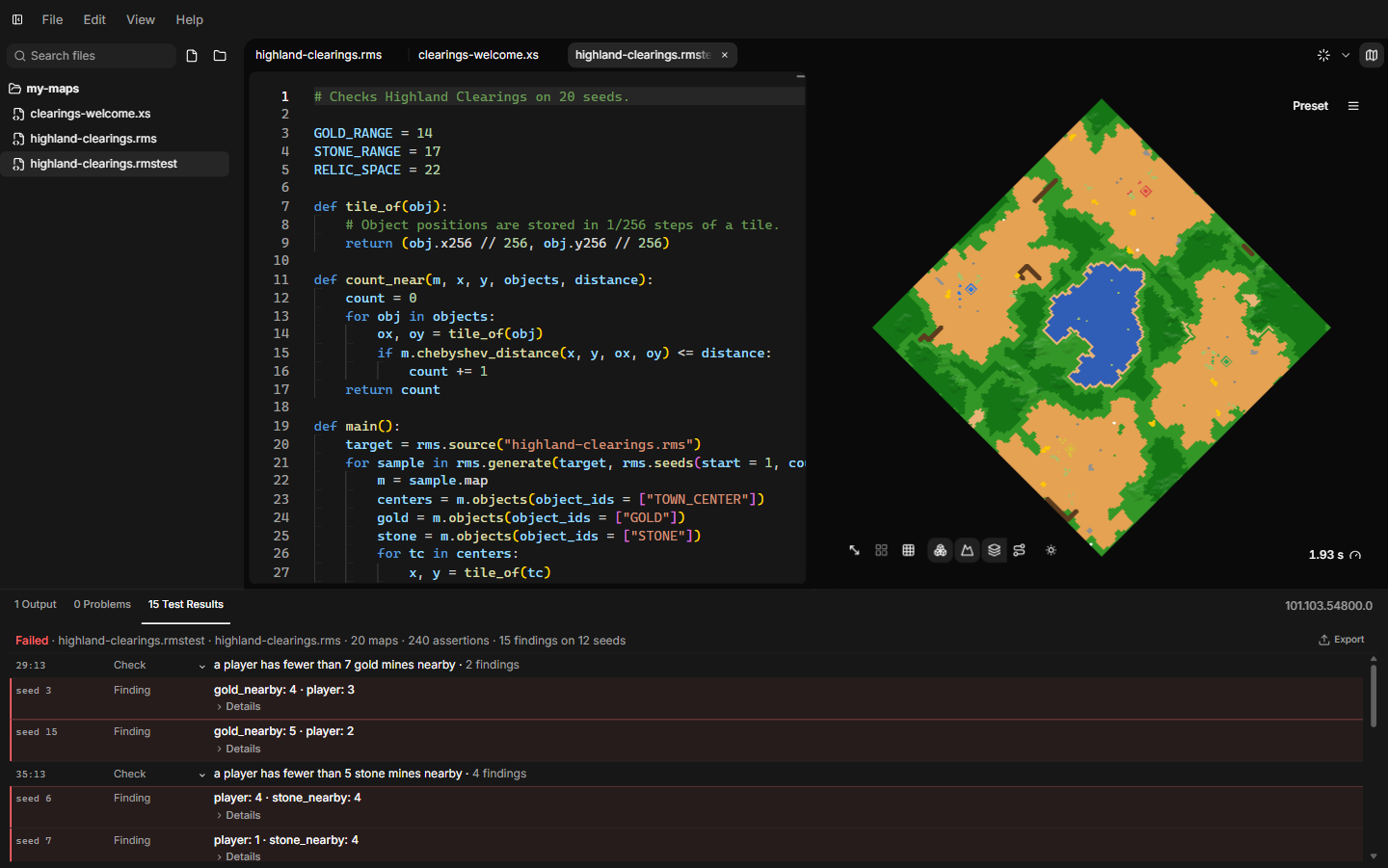
Task: Click the fullscreen expand arrows icon
Action: coord(854,550)
